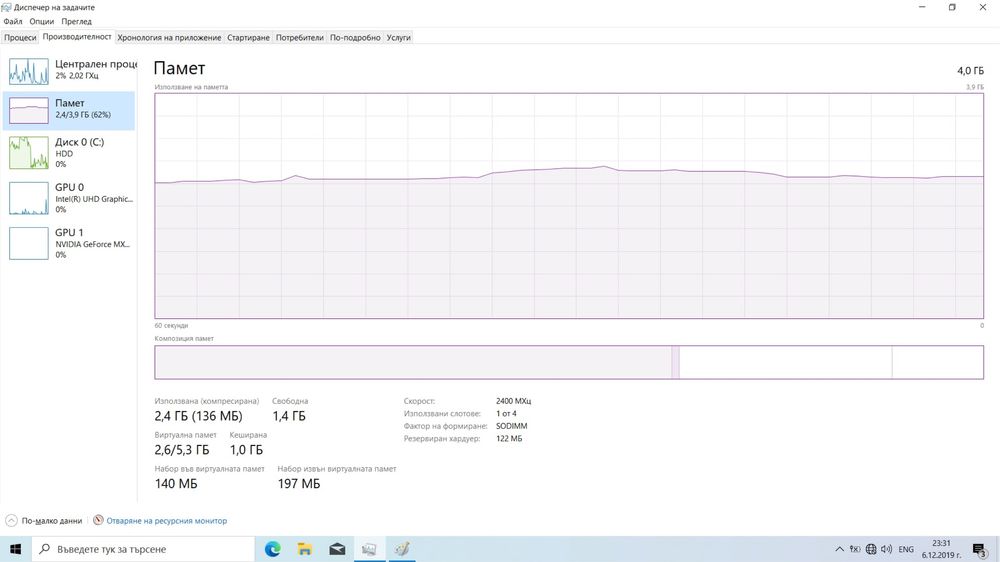This screenshot has width=1000, height=562.
Task: Select the Централен процесор graph thumbnail
Action: tap(29, 71)
